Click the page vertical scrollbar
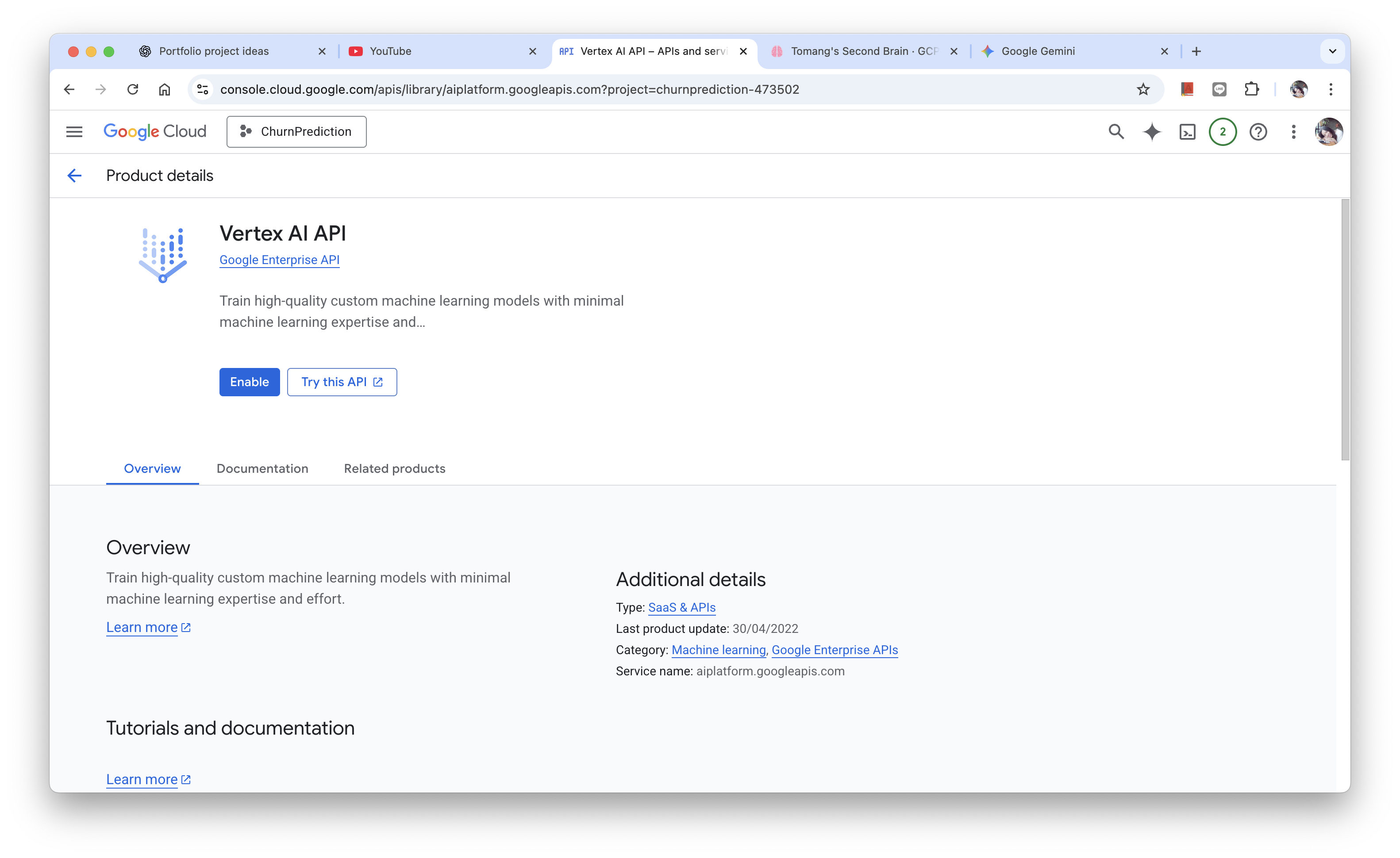Viewport: 1400px width, 858px height. click(x=1345, y=329)
